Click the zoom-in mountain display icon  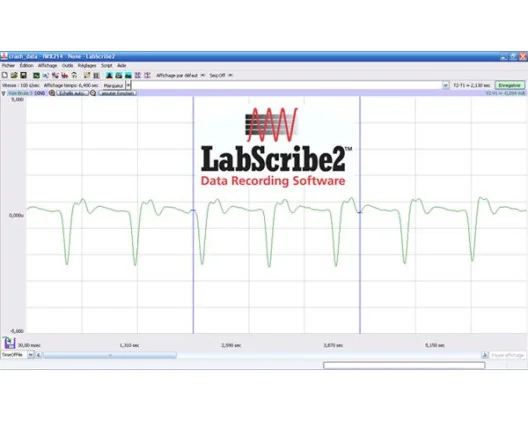tap(109, 75)
